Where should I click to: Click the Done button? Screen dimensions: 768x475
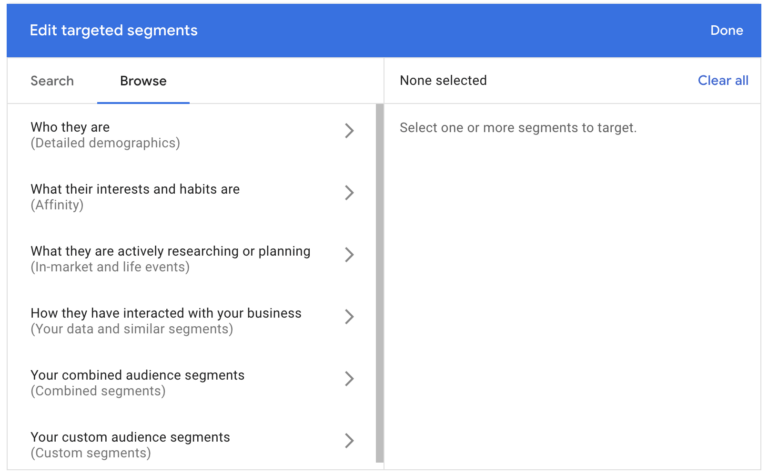726,30
